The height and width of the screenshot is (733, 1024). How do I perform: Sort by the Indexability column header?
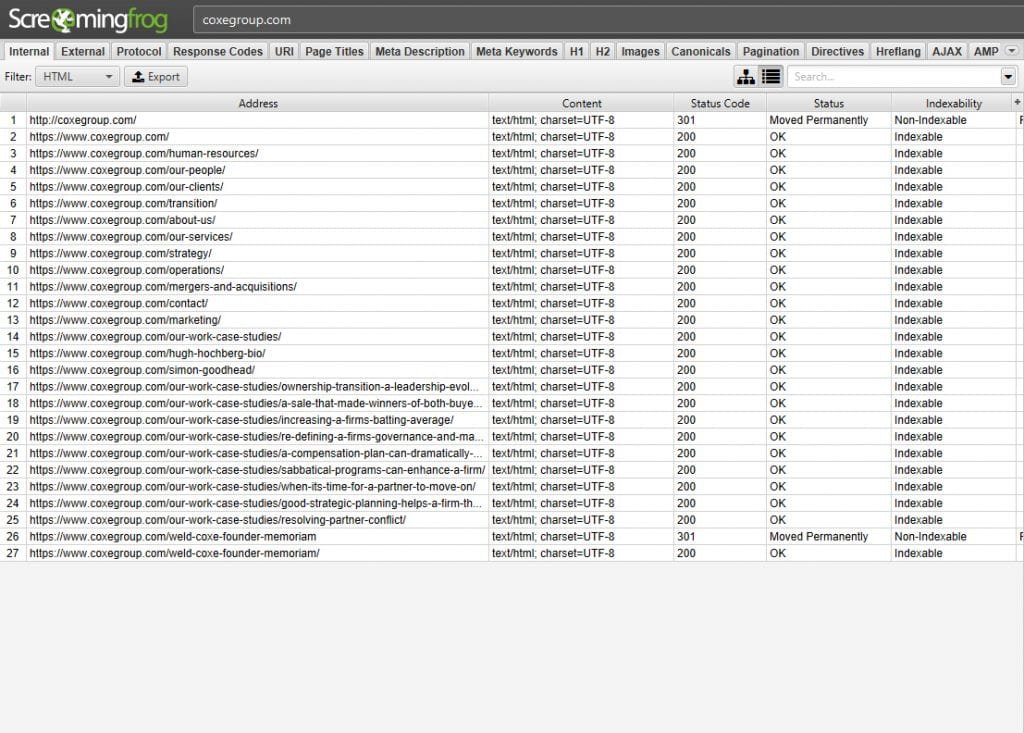pyautogui.click(x=953, y=103)
